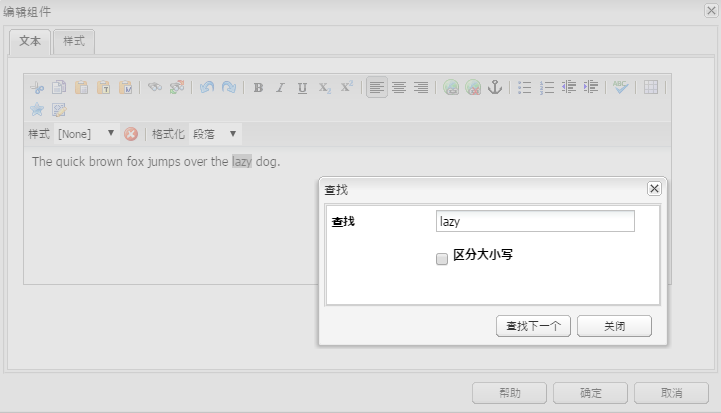The height and width of the screenshot is (413, 721).
Task: Click the Indent icon
Action: pyautogui.click(x=591, y=87)
